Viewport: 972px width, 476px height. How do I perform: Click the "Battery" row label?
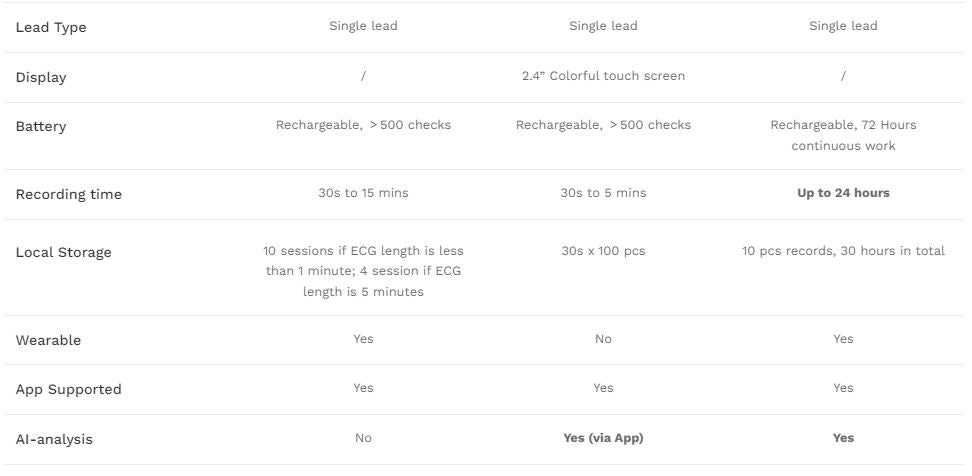41,126
